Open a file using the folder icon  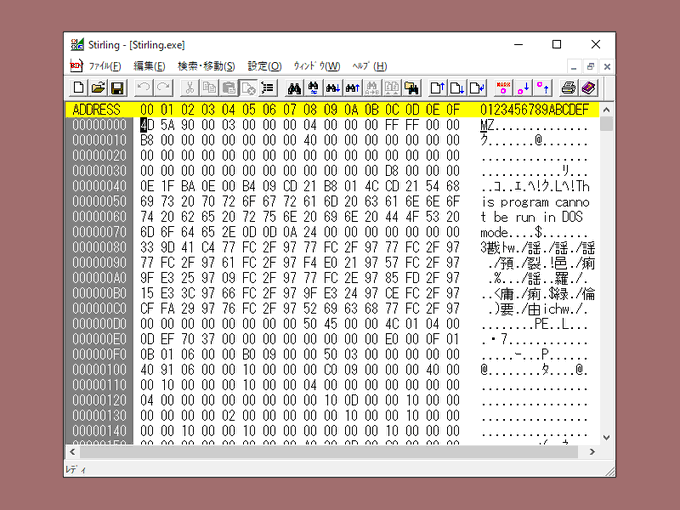pos(98,88)
